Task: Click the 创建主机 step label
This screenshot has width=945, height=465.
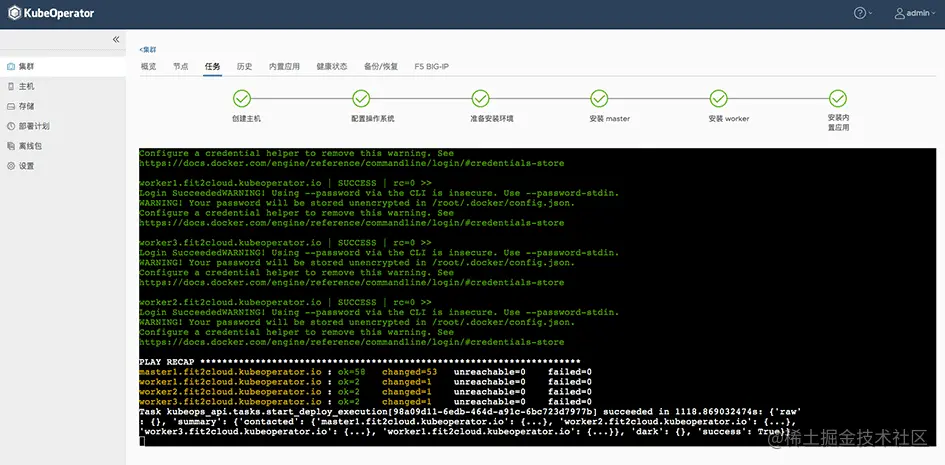Action: [x=246, y=119]
